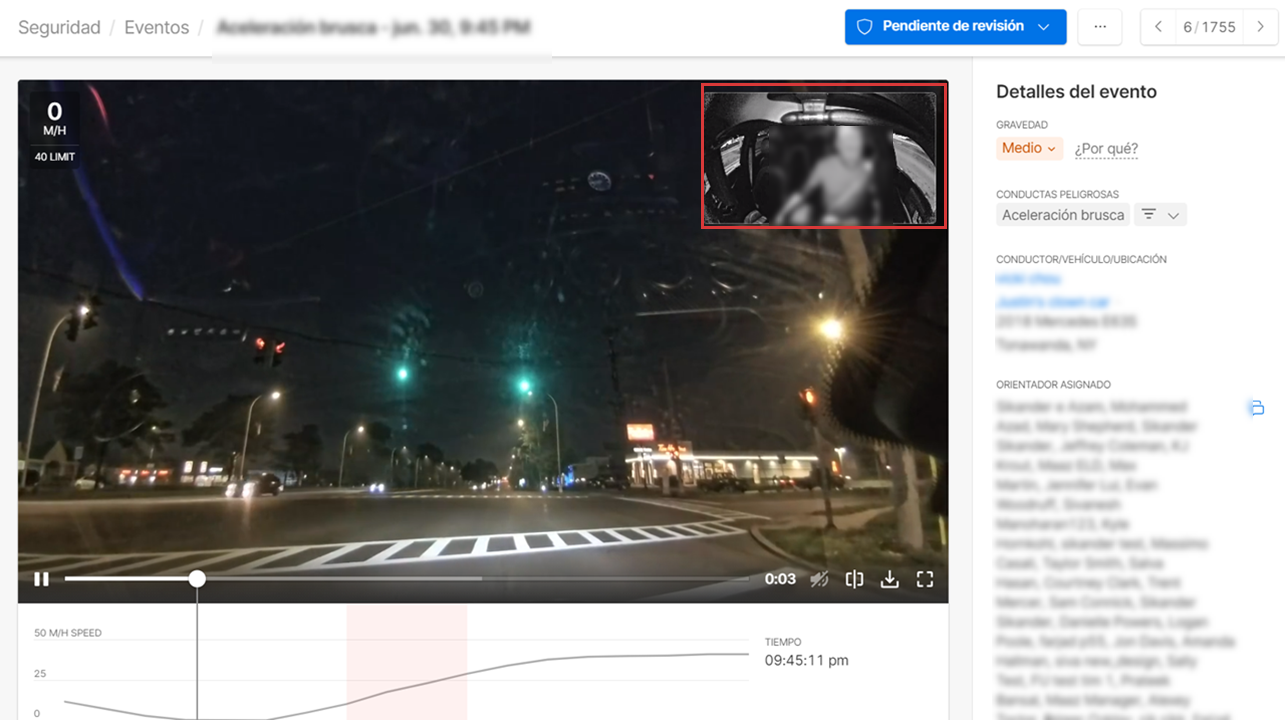The height and width of the screenshot is (720, 1285).
Task: Go to the previous event arrow
Action: (x=1158, y=27)
